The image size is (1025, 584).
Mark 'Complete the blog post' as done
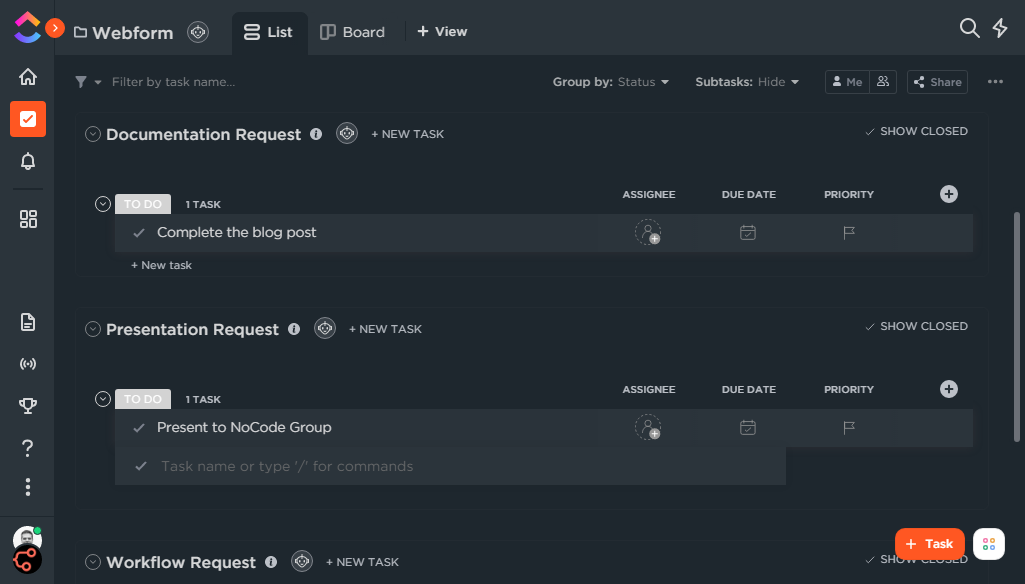139,233
